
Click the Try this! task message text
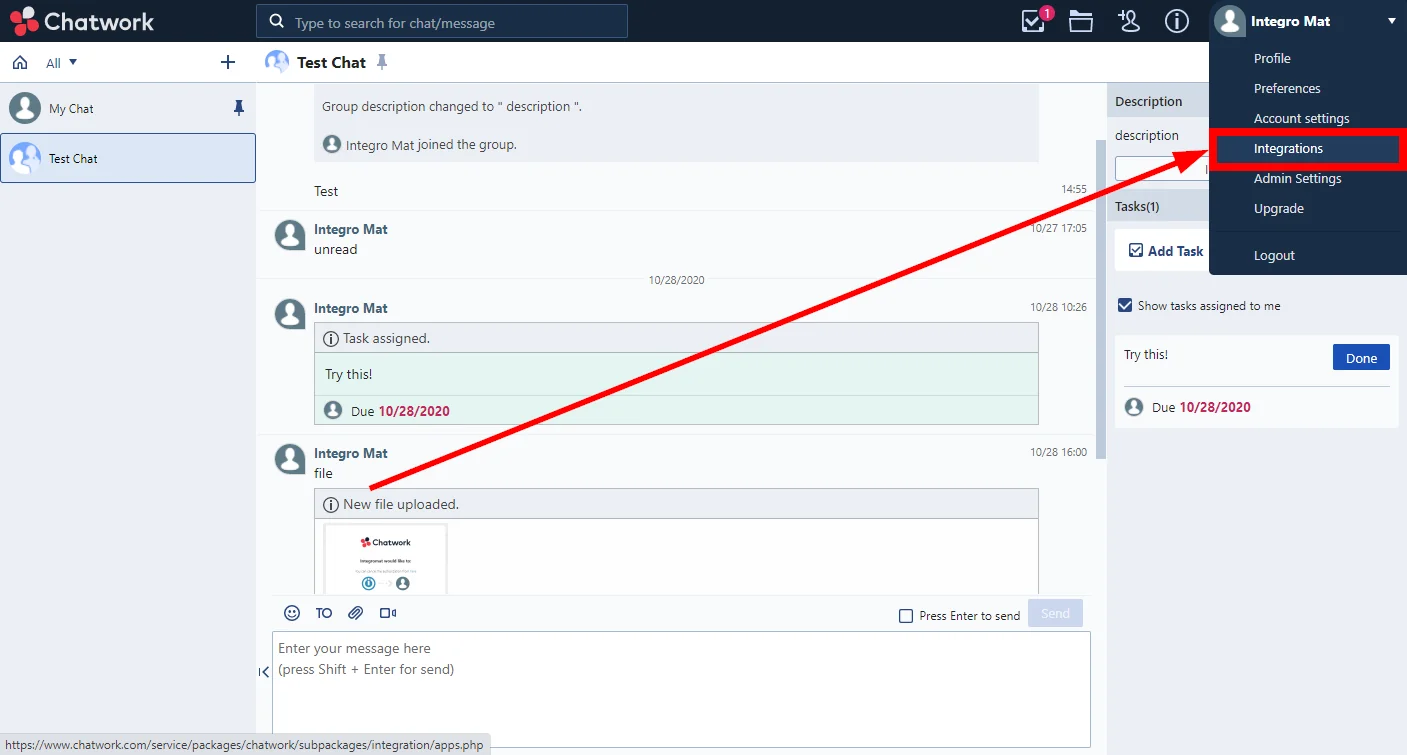click(x=349, y=374)
